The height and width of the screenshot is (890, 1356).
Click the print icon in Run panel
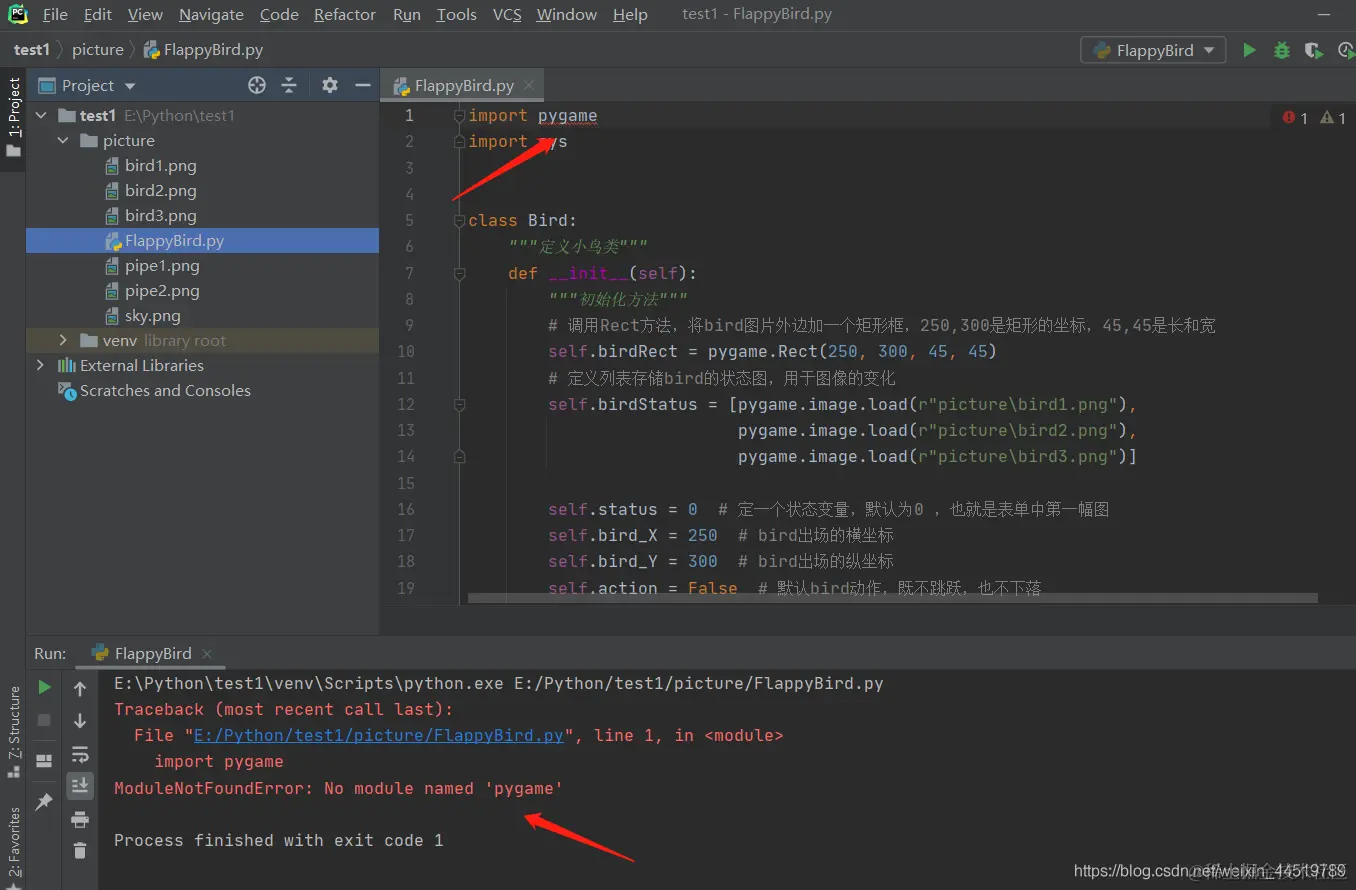(x=80, y=820)
